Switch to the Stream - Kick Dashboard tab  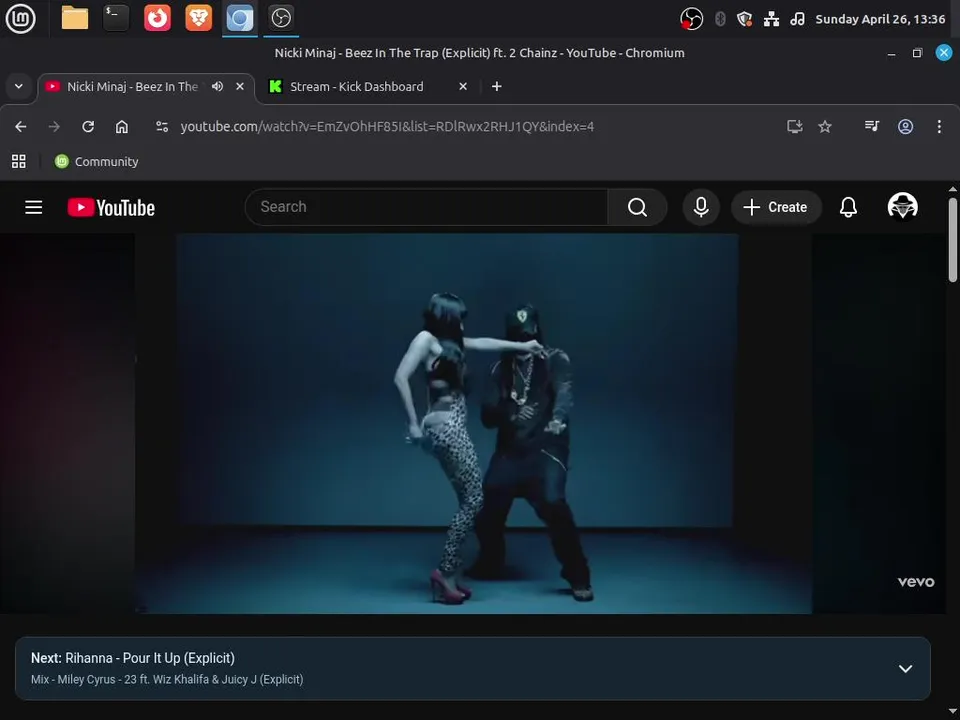coord(356,86)
